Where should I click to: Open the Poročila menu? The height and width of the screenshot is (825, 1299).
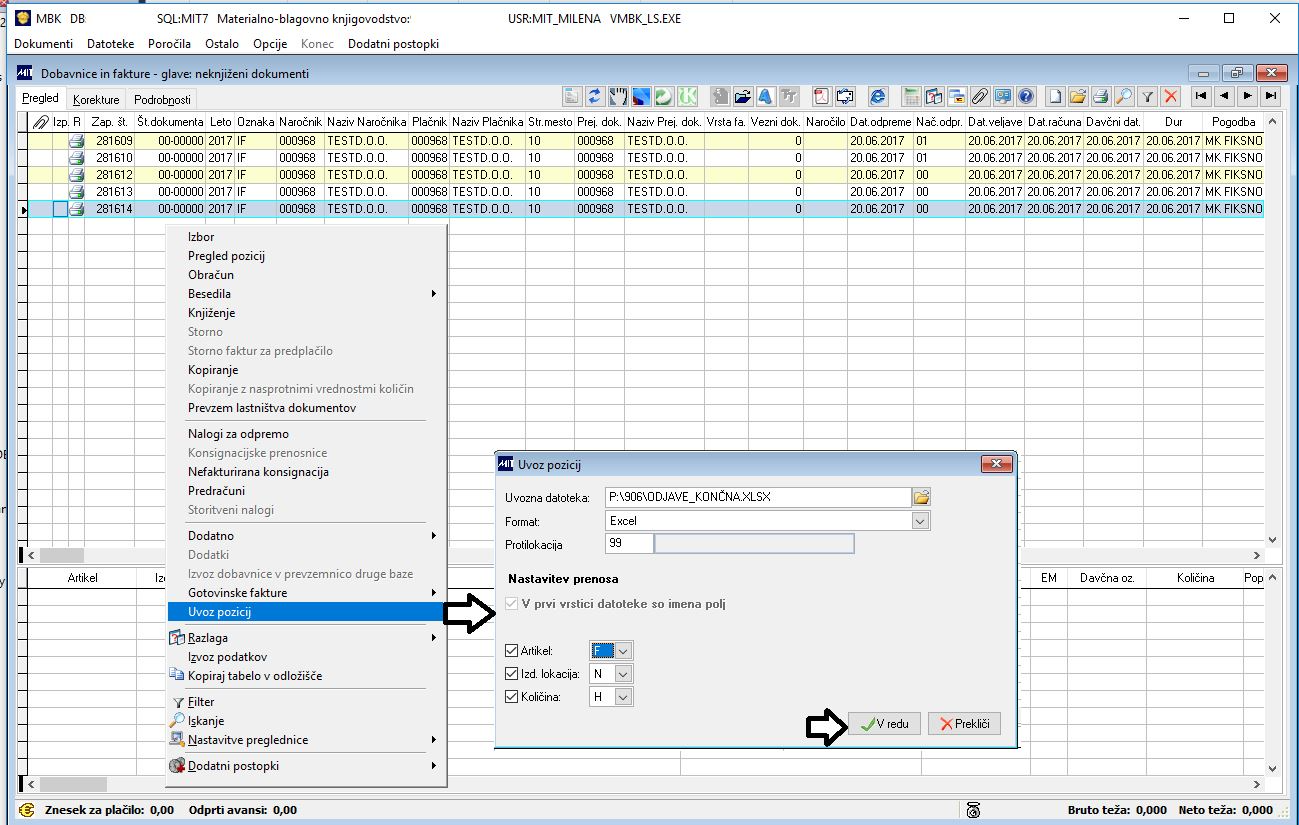coord(169,44)
